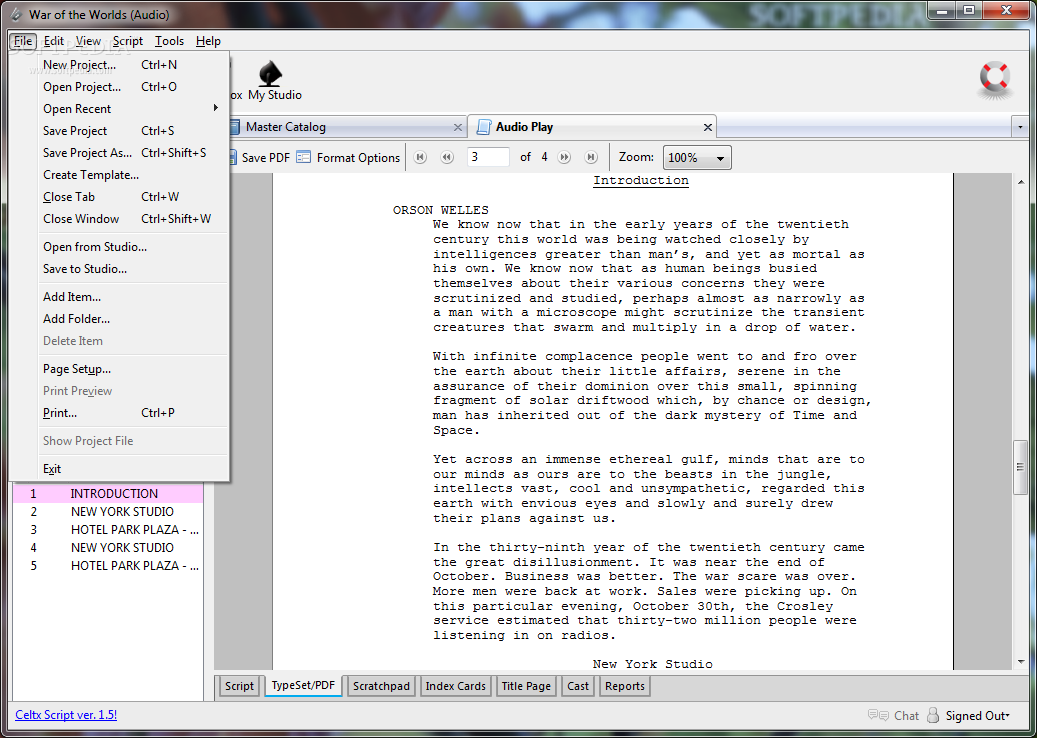1037x738 pixels.
Task: Choose Save Project menu item
Action: [x=119, y=131]
